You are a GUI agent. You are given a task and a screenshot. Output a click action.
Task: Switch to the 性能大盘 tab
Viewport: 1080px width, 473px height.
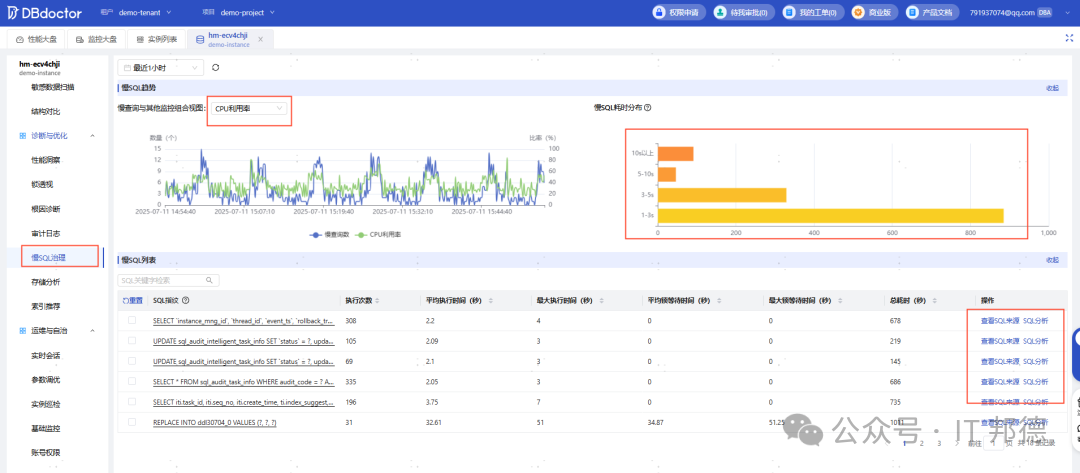pos(37,39)
